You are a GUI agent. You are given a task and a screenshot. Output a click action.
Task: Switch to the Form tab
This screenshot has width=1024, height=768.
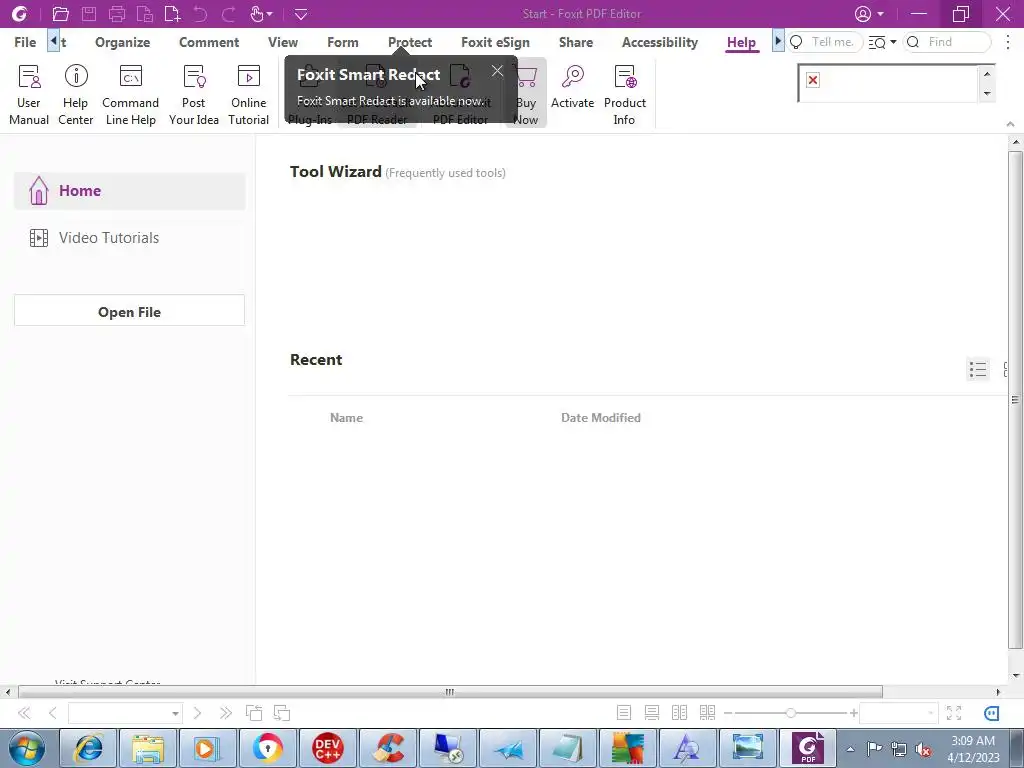343,42
